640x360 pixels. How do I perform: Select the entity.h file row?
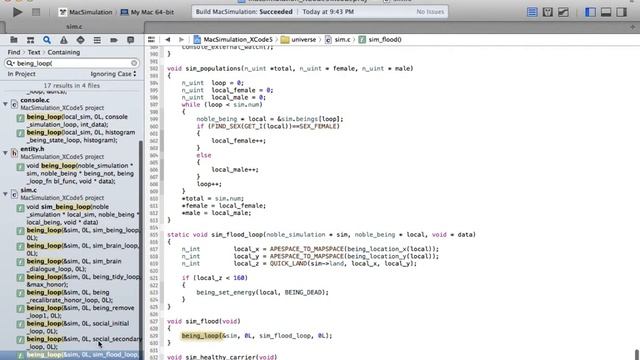tap(71, 153)
